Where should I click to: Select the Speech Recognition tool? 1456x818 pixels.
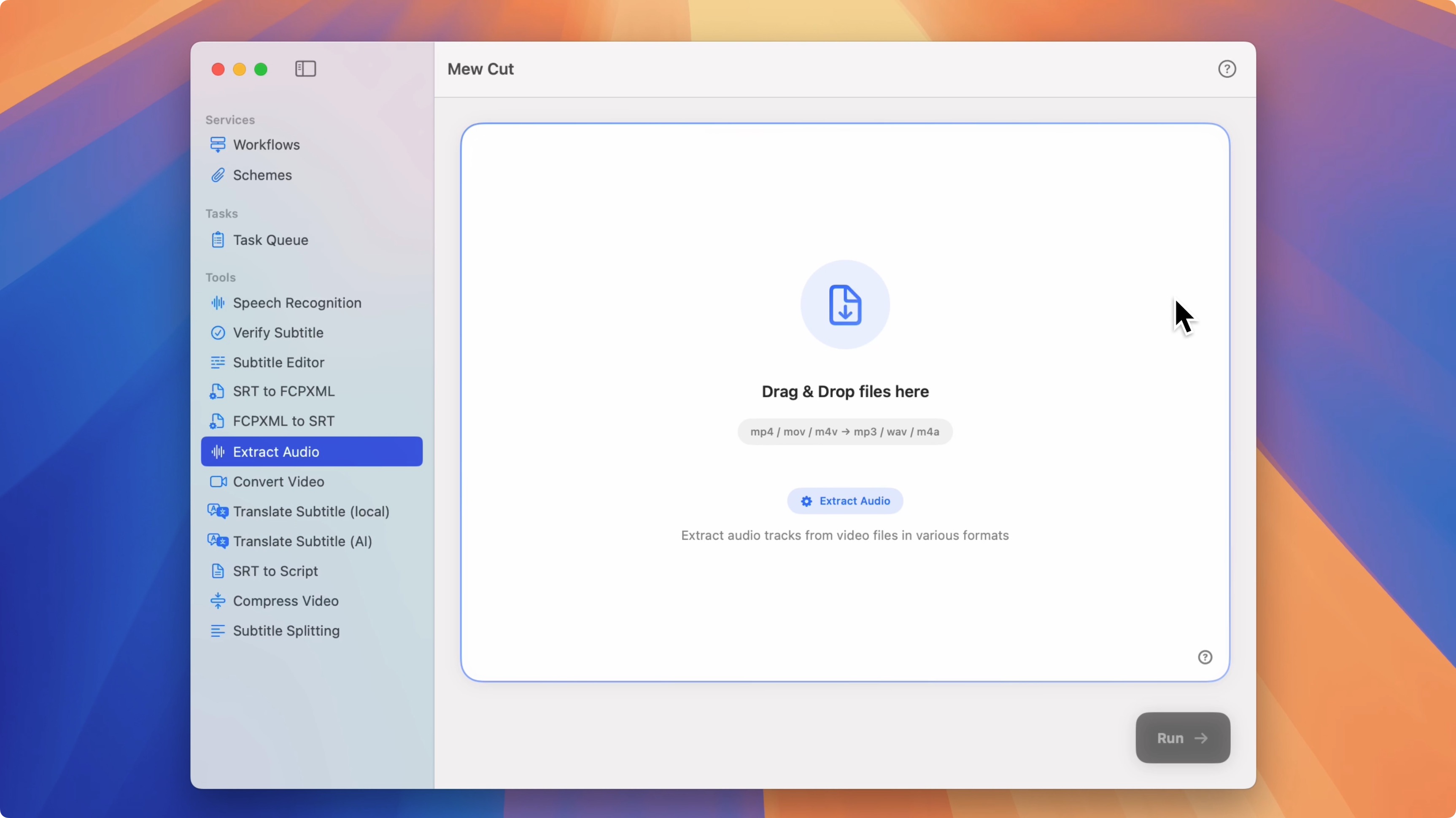(x=297, y=303)
